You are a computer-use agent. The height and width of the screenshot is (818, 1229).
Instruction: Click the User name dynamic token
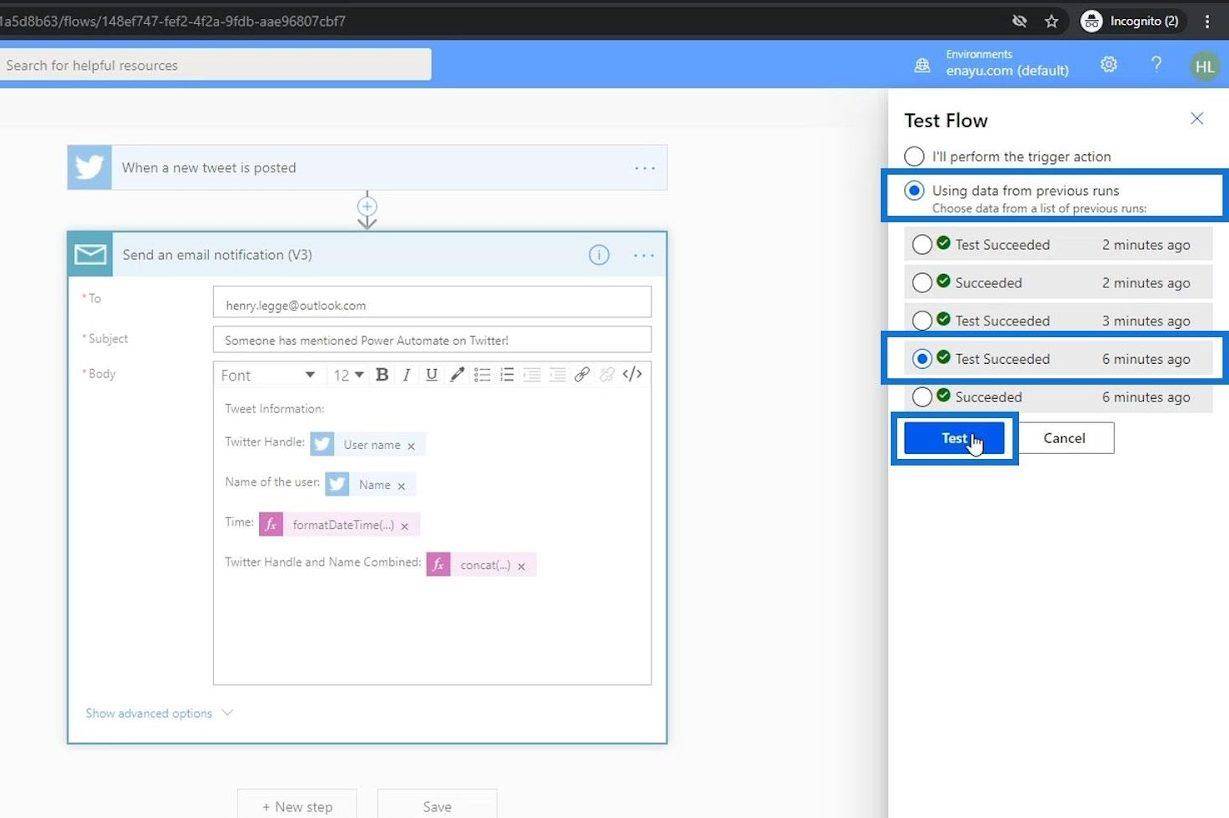[367, 445]
